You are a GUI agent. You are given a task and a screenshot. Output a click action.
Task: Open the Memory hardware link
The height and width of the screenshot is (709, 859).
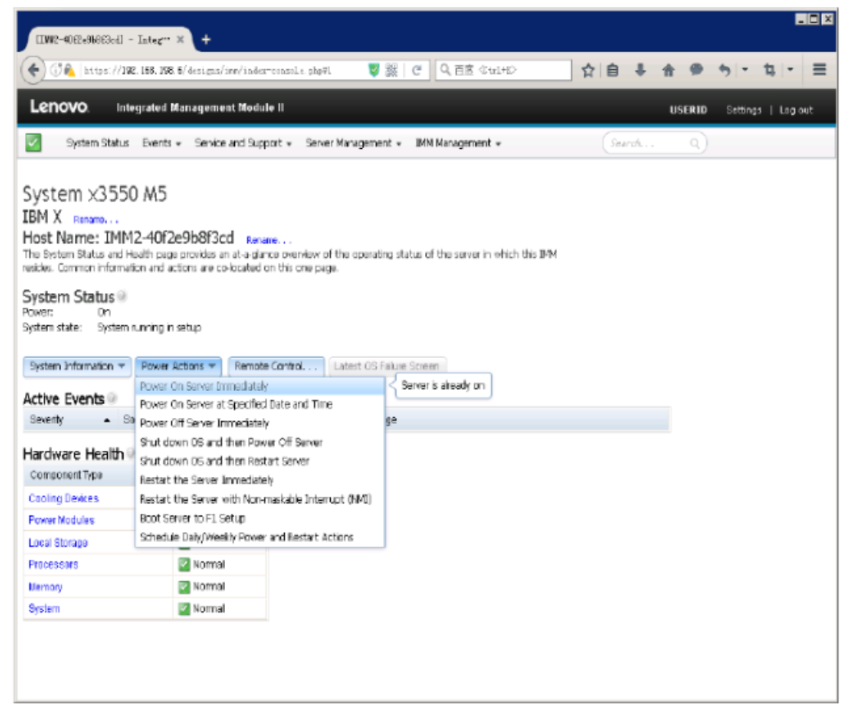[x=45, y=587]
